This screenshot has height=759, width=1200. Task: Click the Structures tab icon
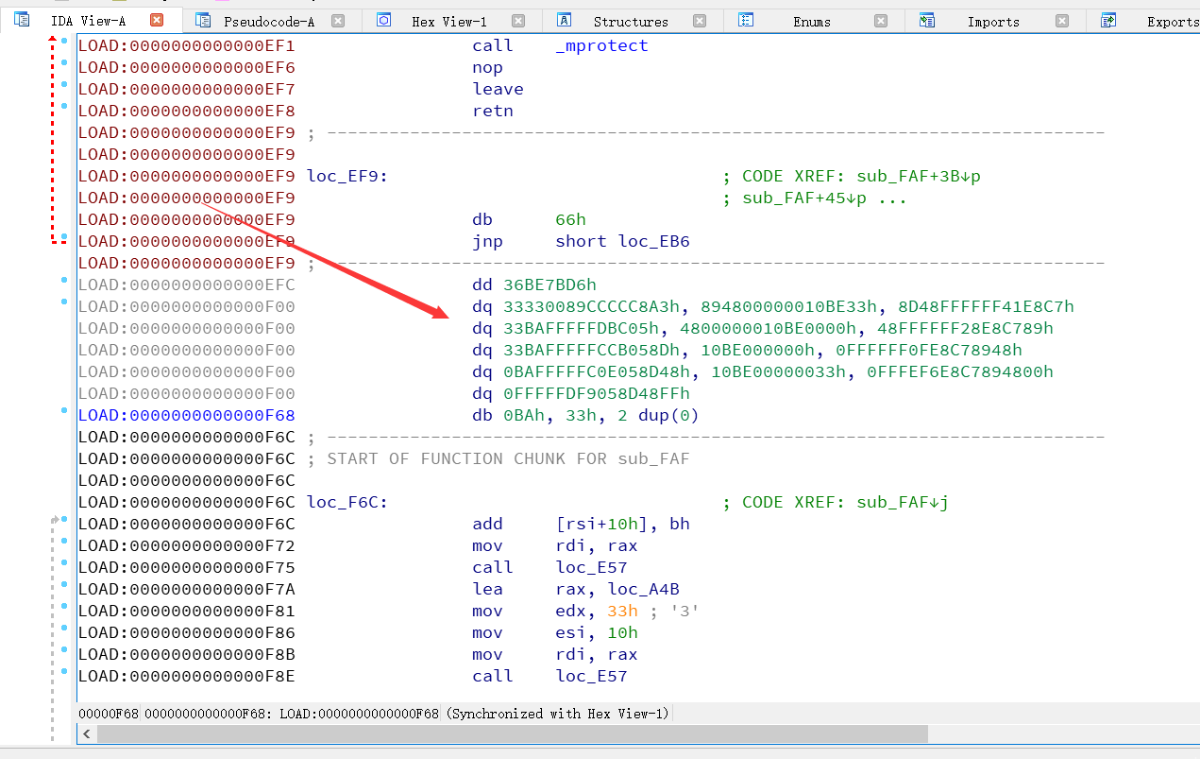[564, 20]
